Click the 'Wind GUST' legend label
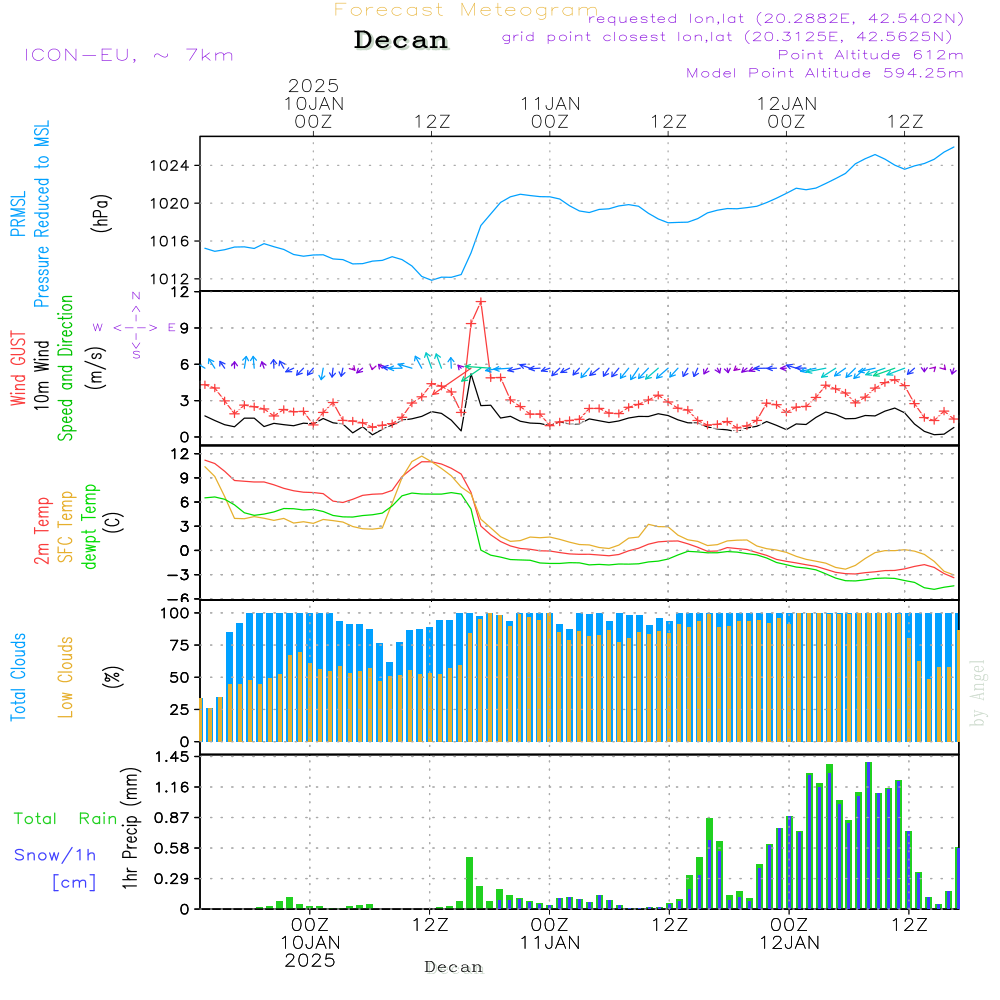This screenshot has width=1000, height=1000. pyautogui.click(x=18, y=369)
